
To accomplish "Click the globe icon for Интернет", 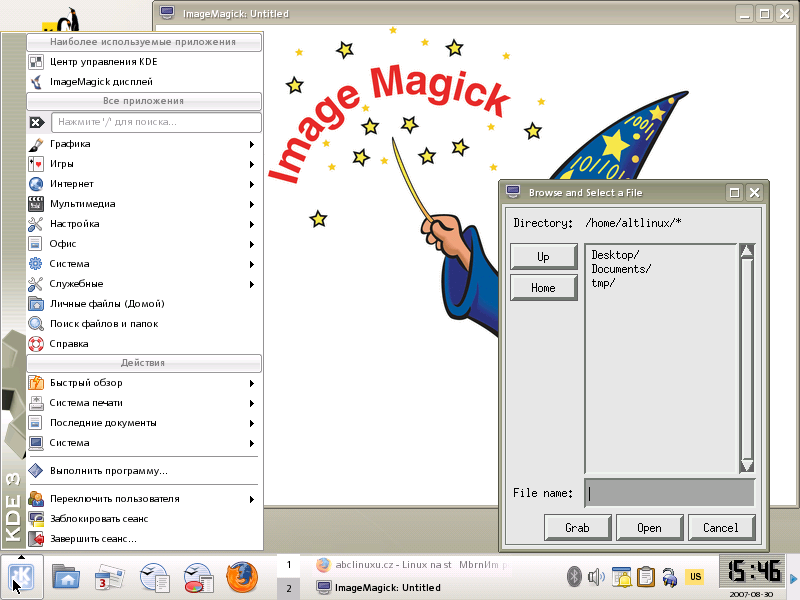I will pos(36,184).
